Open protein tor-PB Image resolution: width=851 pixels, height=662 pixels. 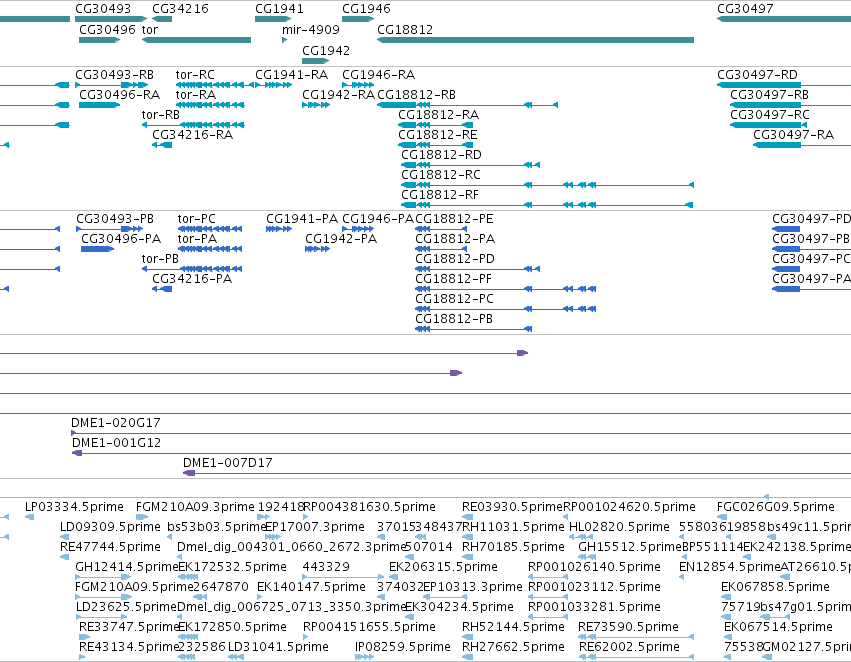[160, 259]
